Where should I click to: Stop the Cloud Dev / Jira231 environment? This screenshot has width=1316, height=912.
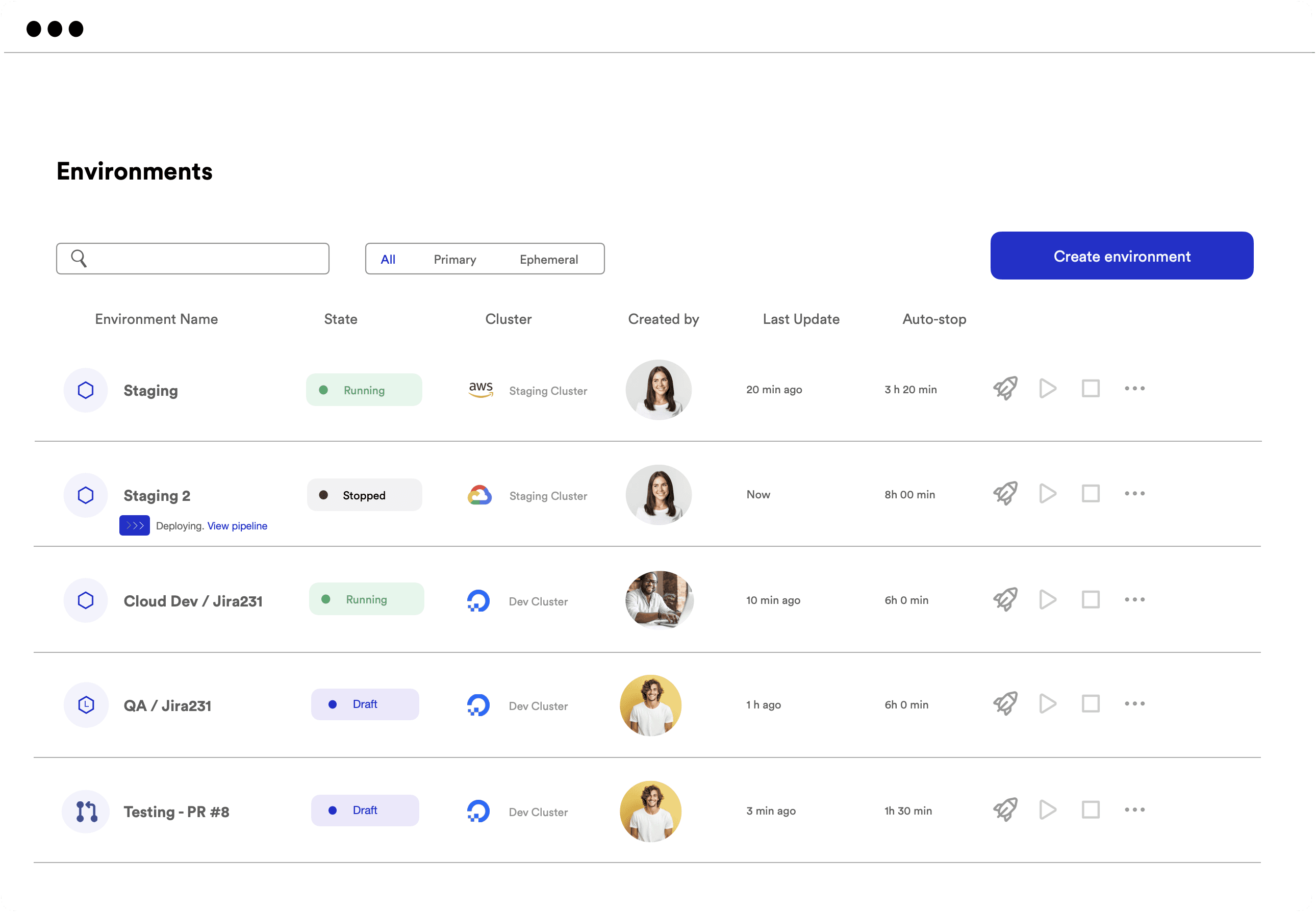(1090, 599)
